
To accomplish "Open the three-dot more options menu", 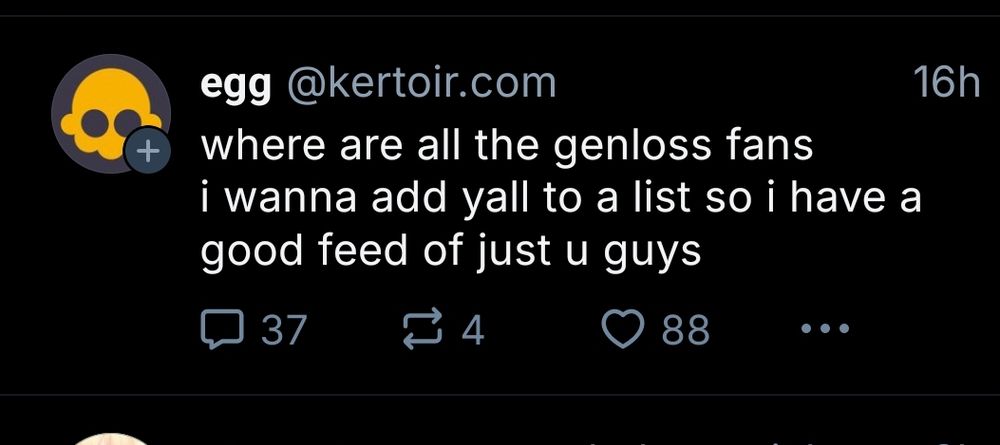I will [824, 329].
